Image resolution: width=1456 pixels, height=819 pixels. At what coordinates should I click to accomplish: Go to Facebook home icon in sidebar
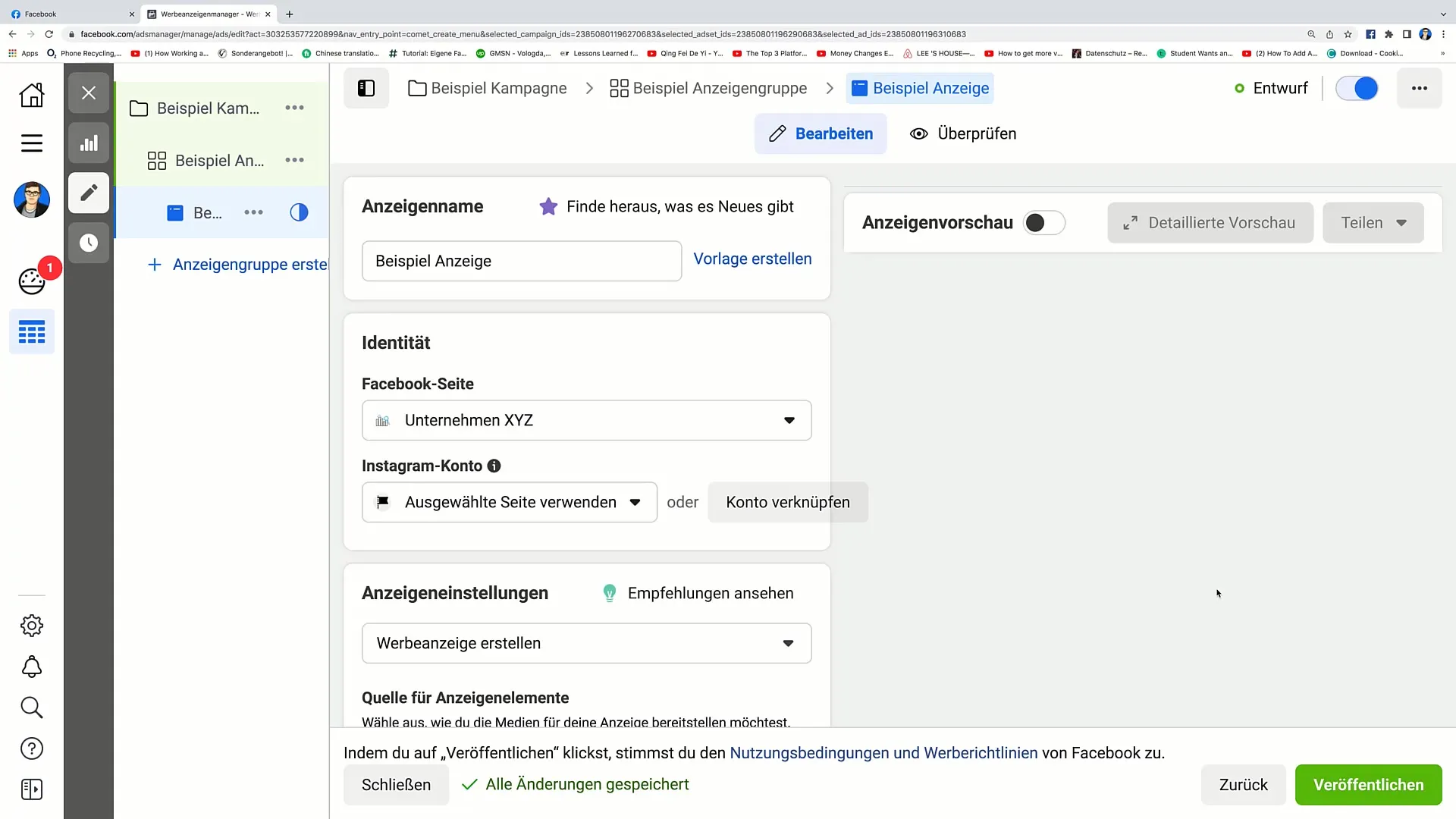pyautogui.click(x=32, y=95)
